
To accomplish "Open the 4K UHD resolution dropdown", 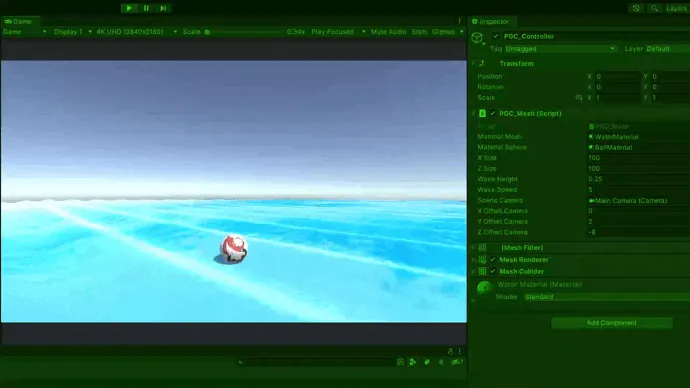I will [x=136, y=32].
